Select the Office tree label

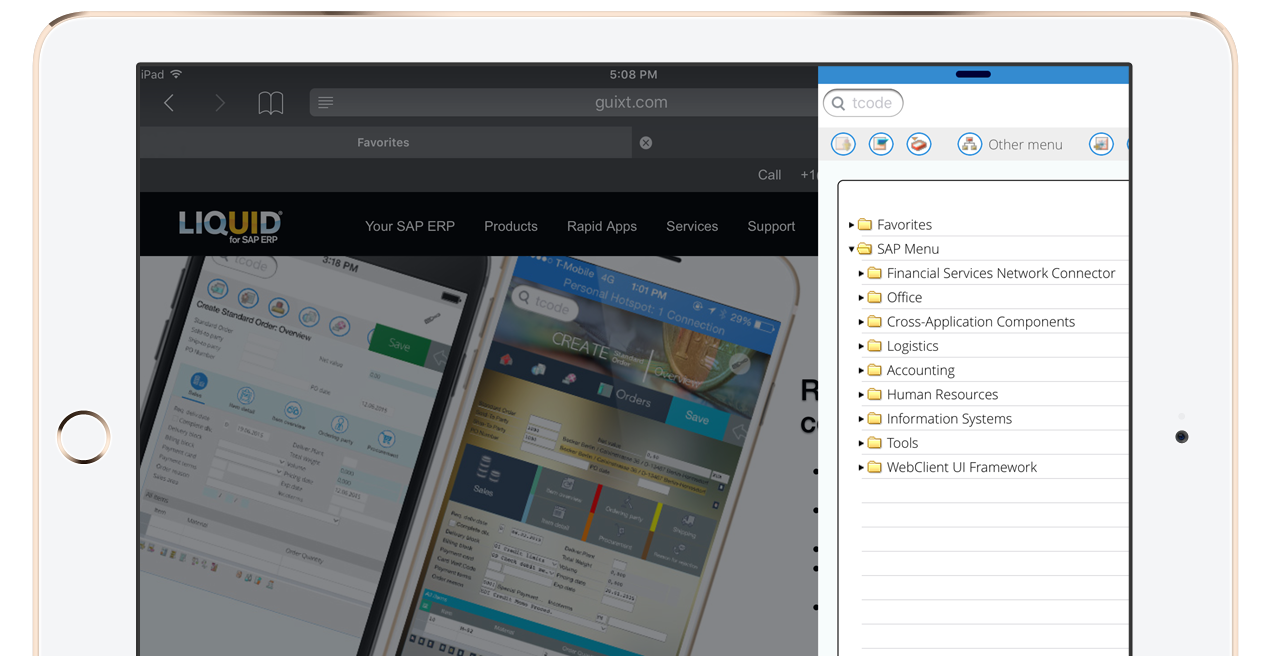point(904,297)
